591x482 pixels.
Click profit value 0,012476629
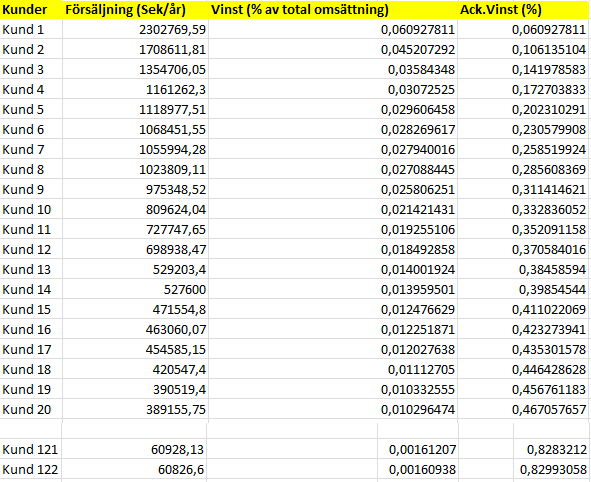click(x=333, y=309)
